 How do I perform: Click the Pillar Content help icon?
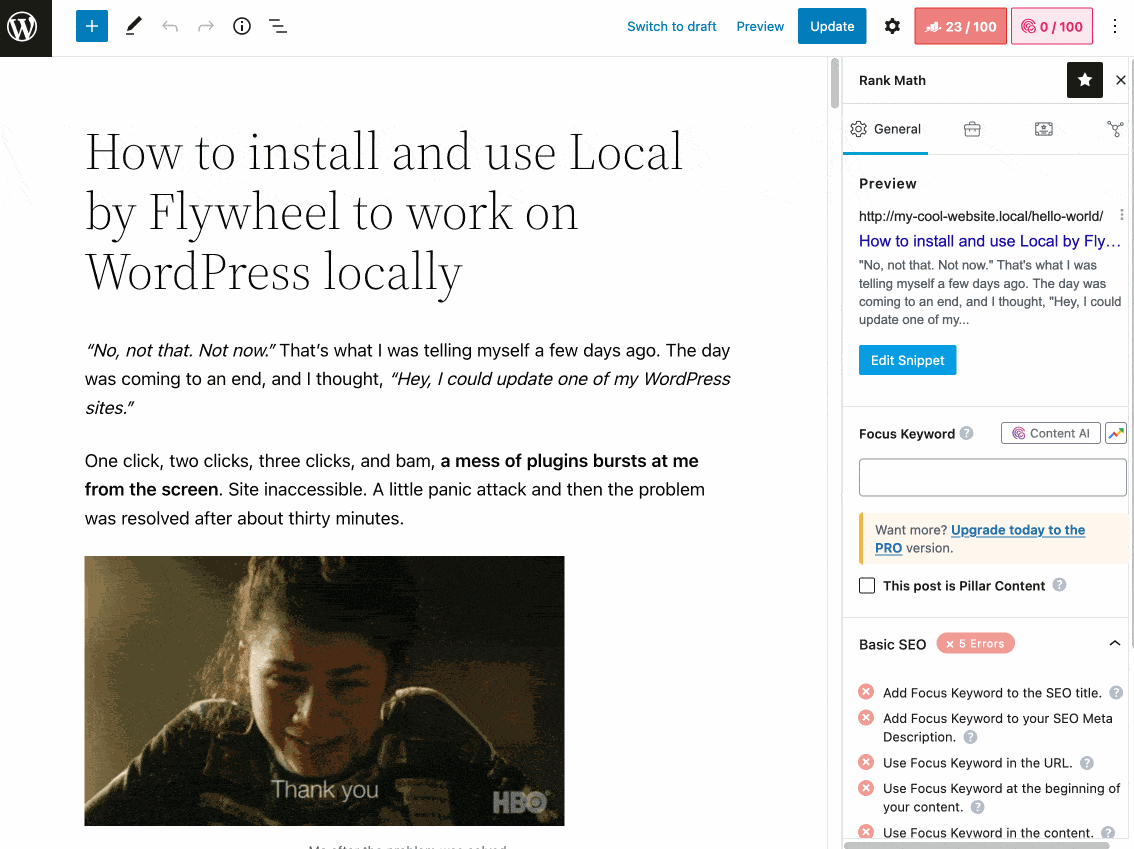(1059, 585)
